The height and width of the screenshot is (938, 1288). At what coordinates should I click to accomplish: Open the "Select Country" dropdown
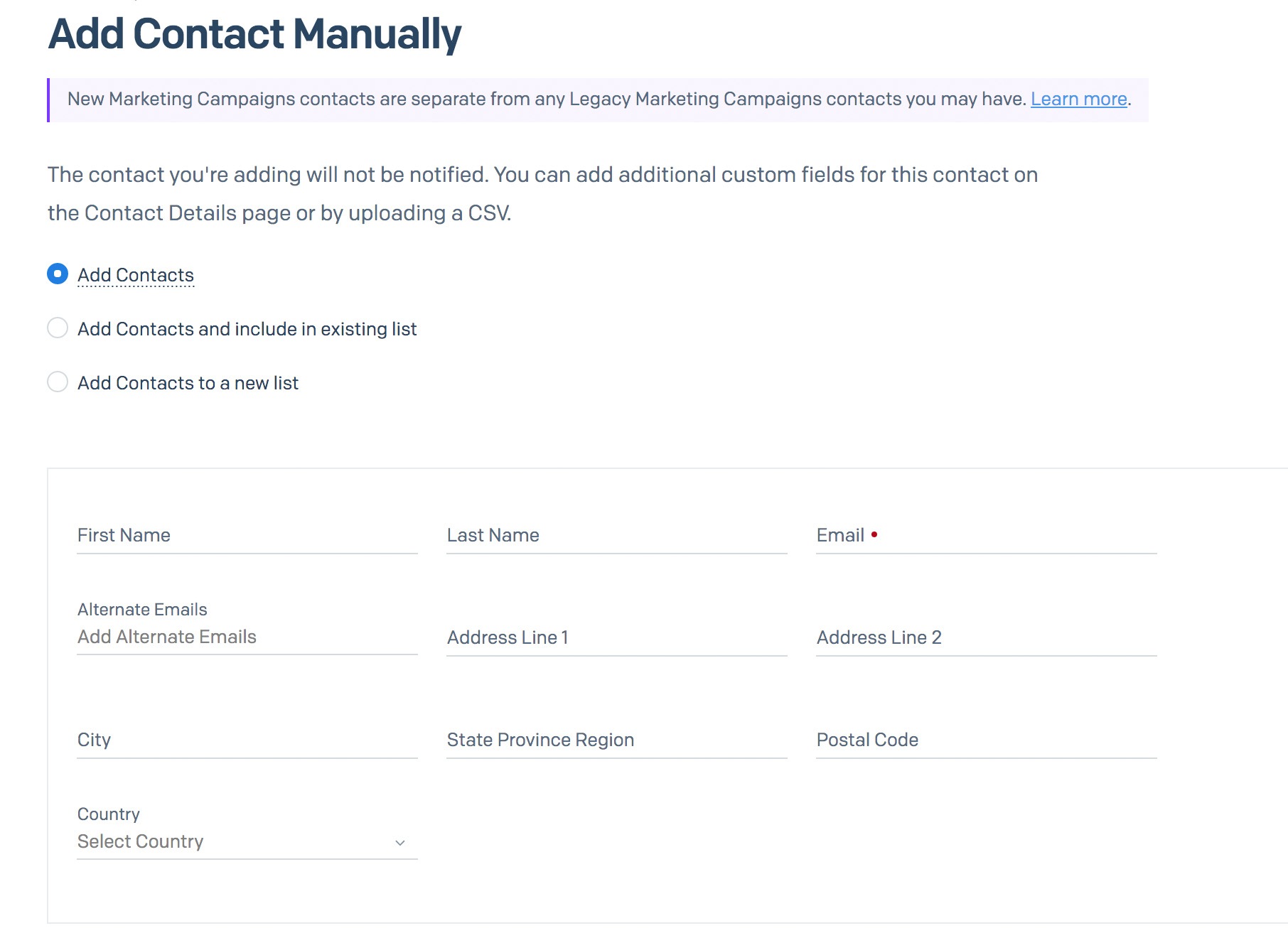[x=235, y=842]
